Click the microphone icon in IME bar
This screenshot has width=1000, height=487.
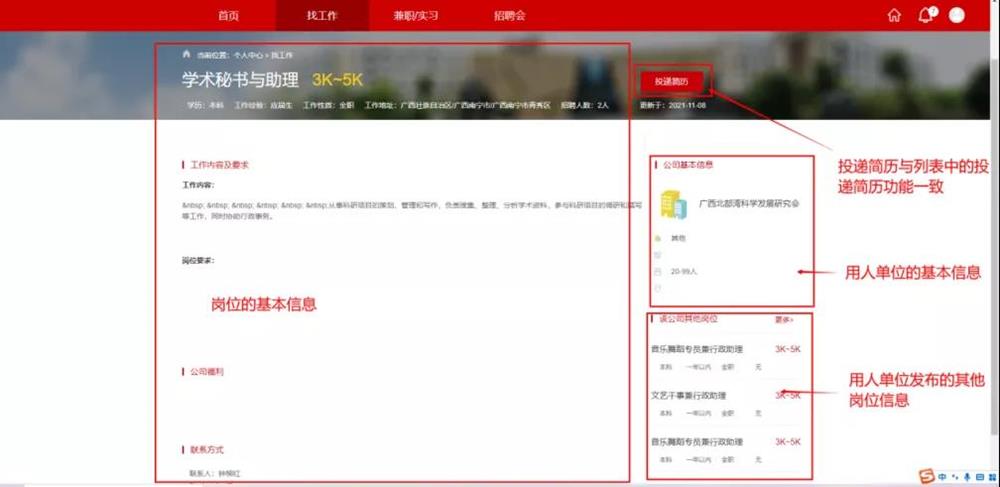coord(966,476)
